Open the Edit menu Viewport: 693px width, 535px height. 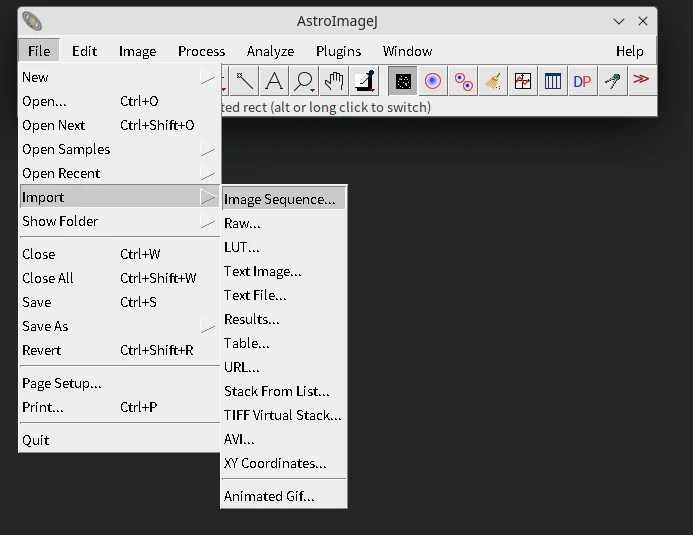tap(84, 51)
